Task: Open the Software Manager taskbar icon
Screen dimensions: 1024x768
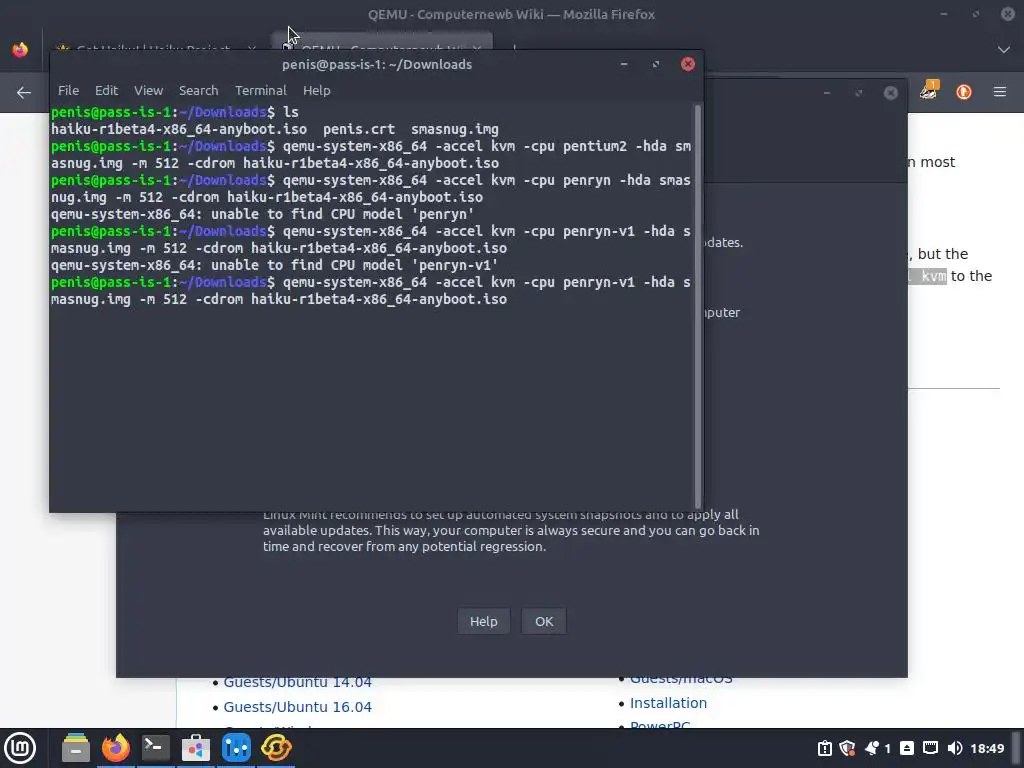Action: point(195,748)
